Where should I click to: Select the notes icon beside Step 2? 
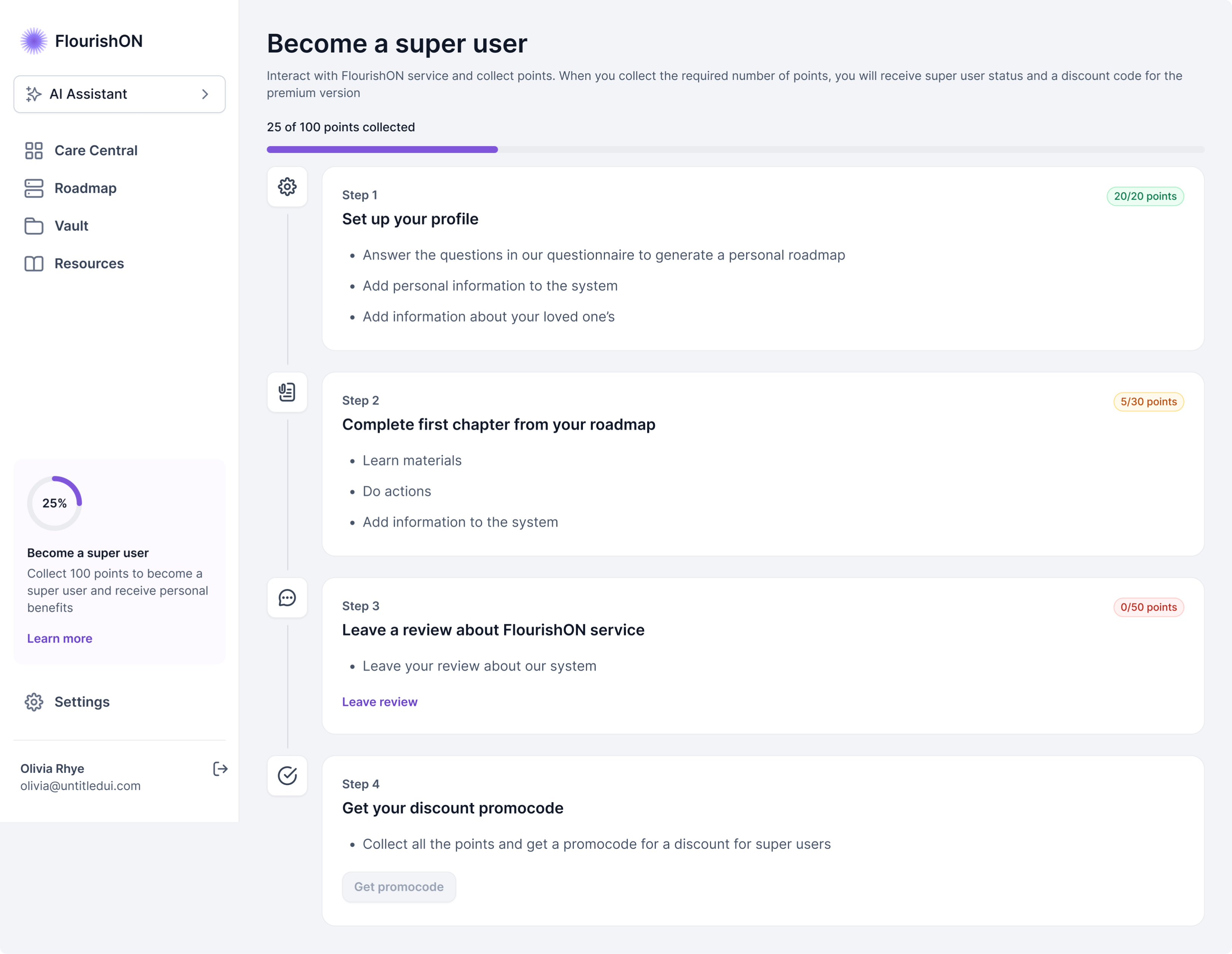click(287, 392)
